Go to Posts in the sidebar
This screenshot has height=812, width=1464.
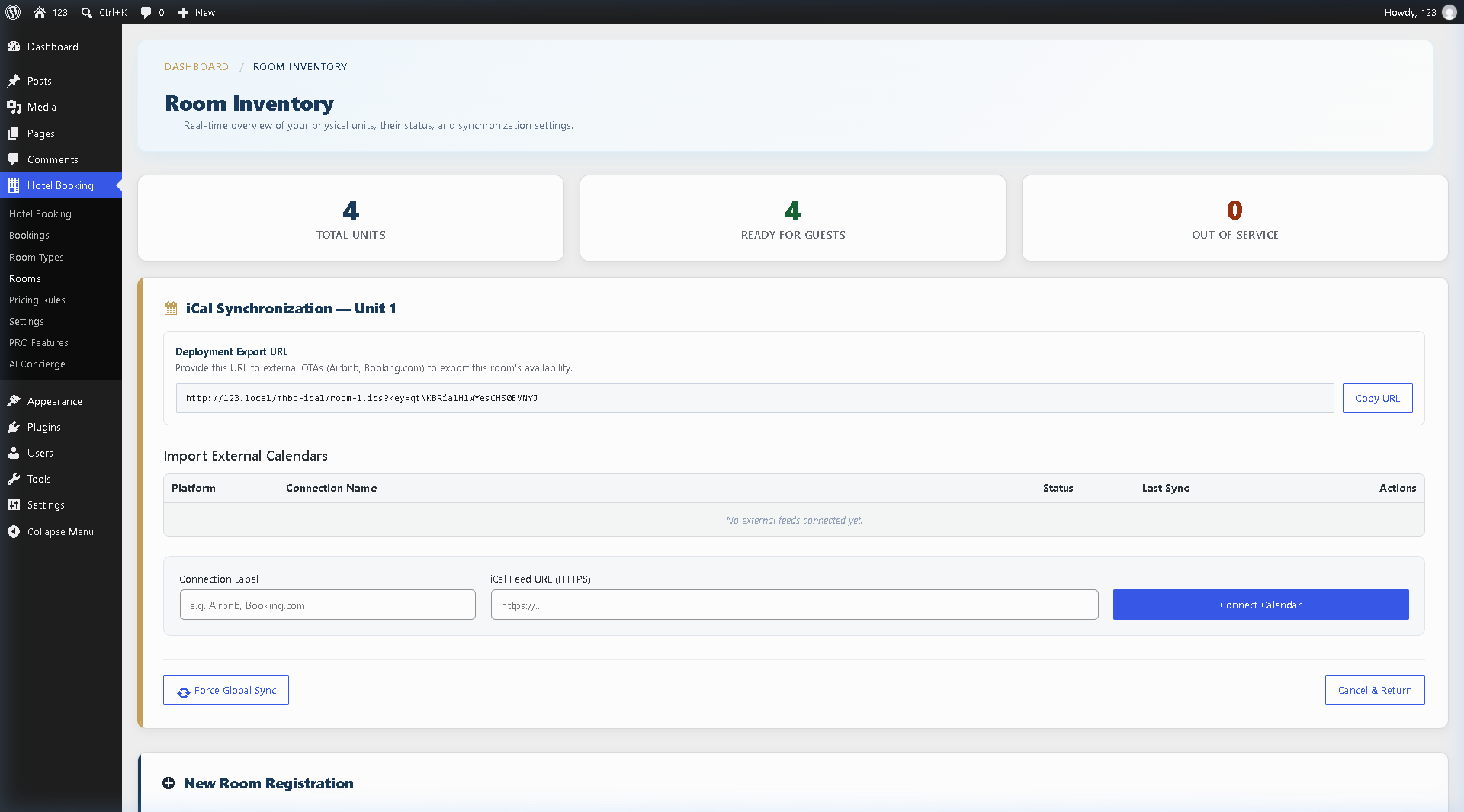(61, 81)
